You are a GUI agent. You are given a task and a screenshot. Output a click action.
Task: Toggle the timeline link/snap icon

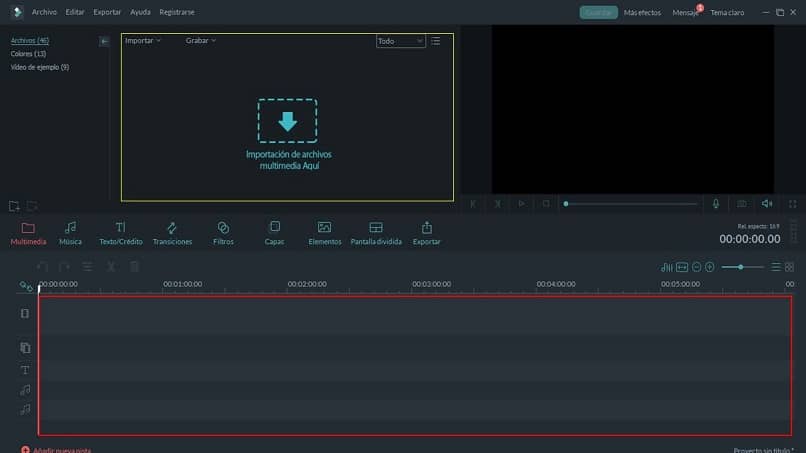26,286
